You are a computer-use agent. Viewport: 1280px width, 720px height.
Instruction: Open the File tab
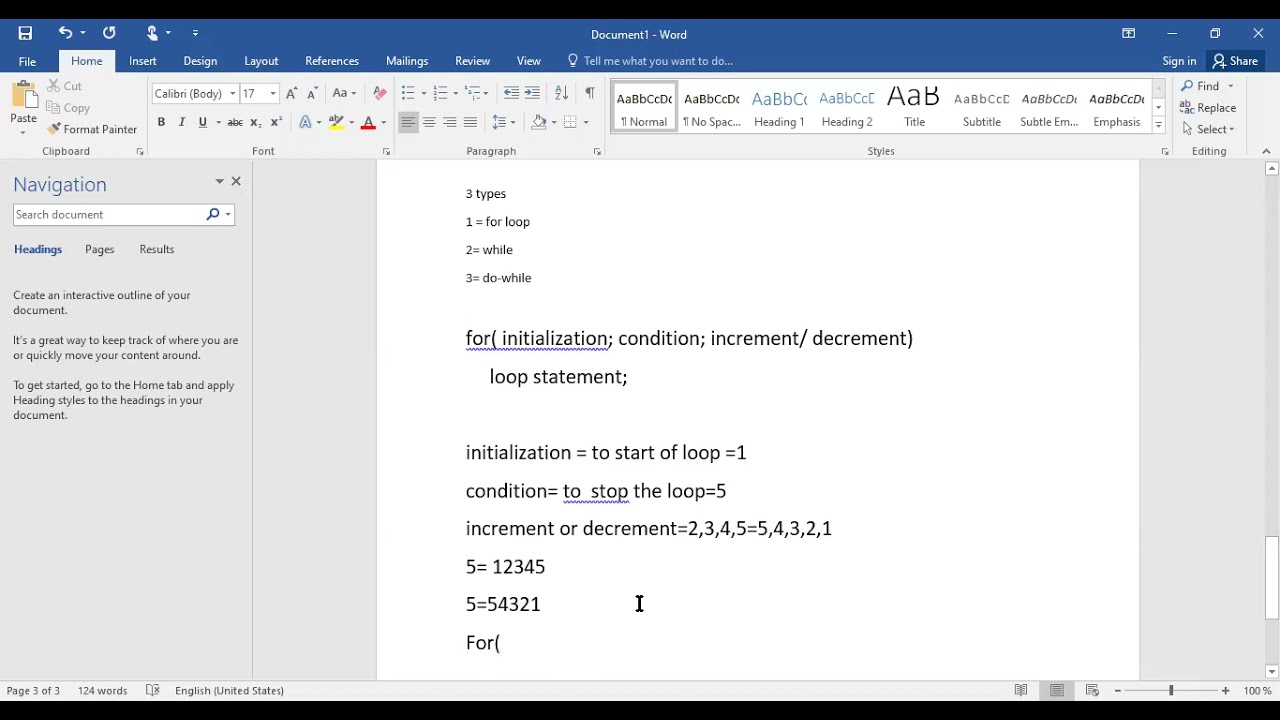click(27, 61)
